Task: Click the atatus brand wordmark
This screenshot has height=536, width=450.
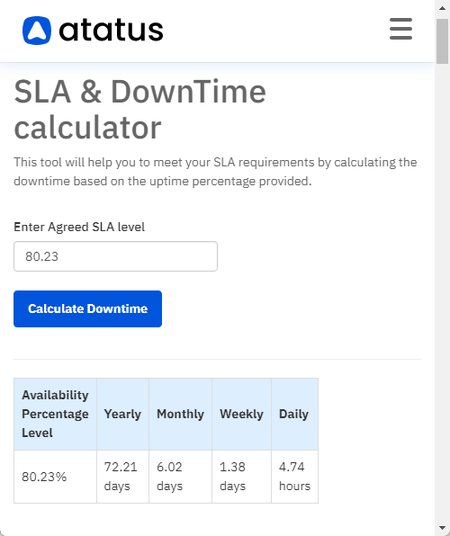Action: (111, 30)
